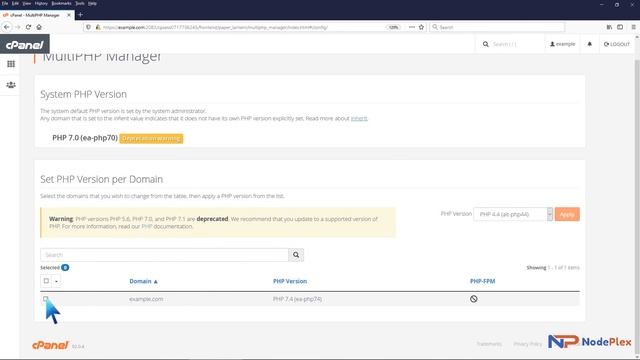The image size is (640, 360).
Task: Toggle the Firefox sidebar icon
Action: tap(620, 27)
